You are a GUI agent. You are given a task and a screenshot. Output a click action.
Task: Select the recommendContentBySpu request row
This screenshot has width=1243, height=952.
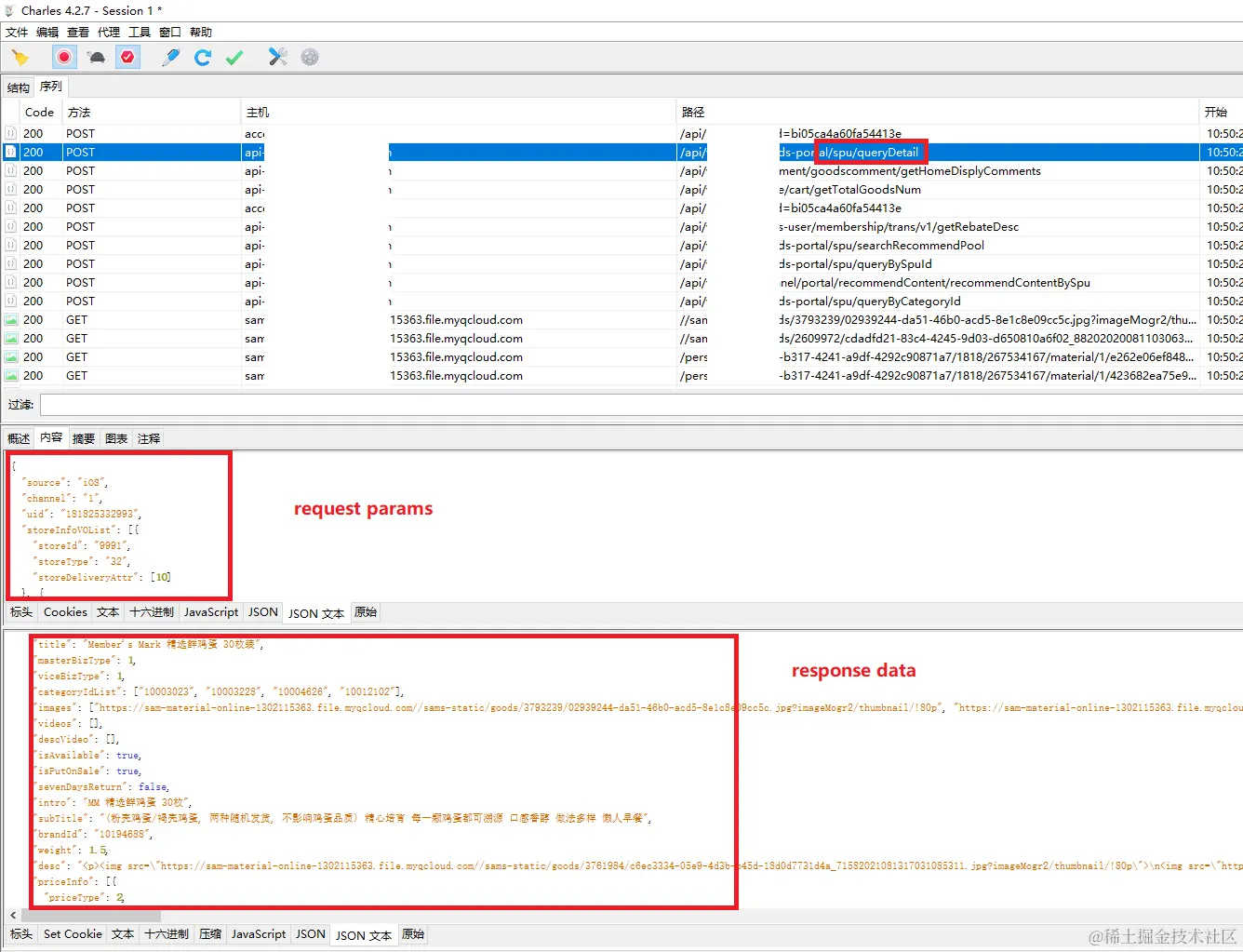tap(621, 282)
